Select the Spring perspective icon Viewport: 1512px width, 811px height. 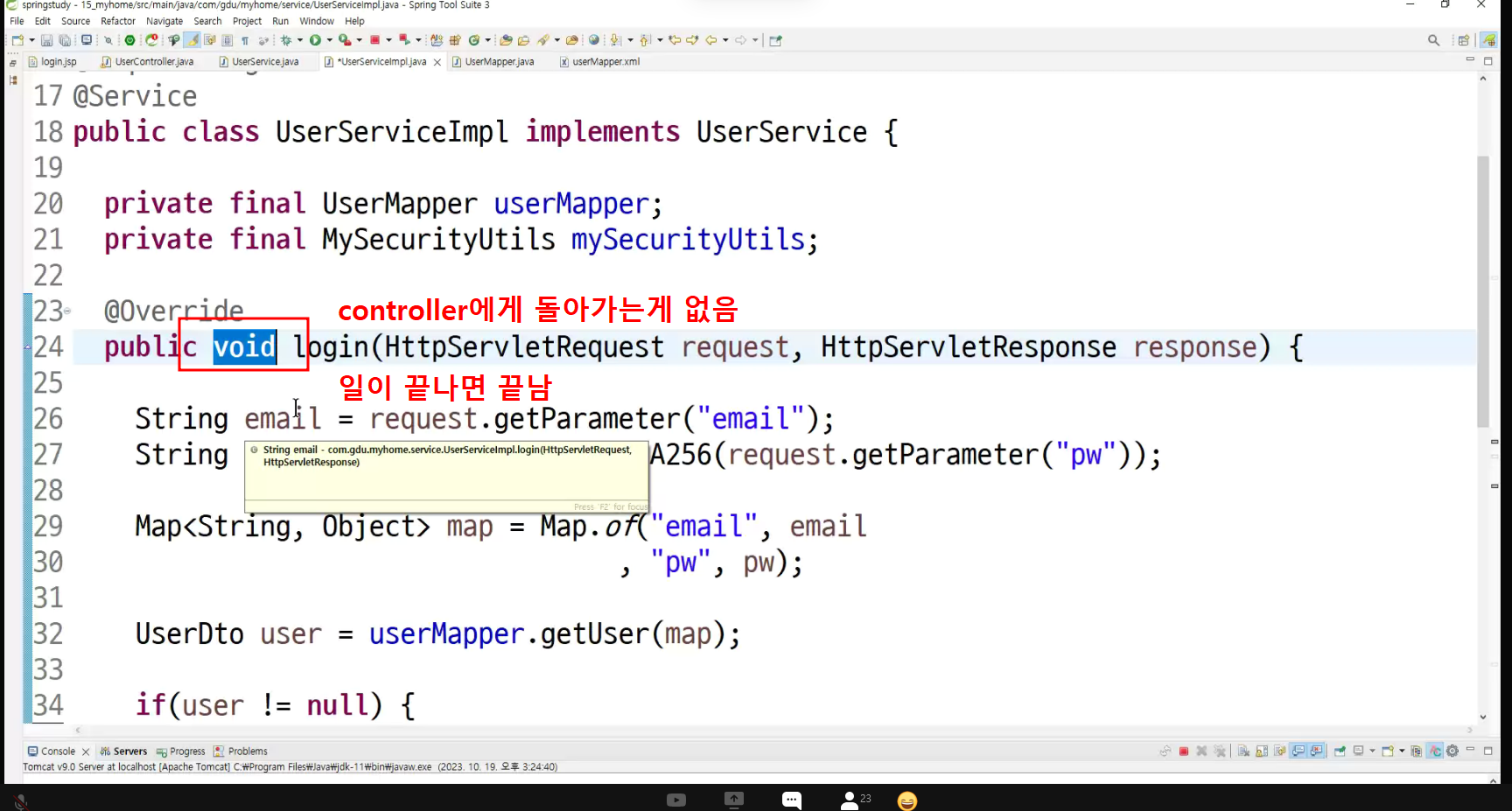click(x=1489, y=40)
